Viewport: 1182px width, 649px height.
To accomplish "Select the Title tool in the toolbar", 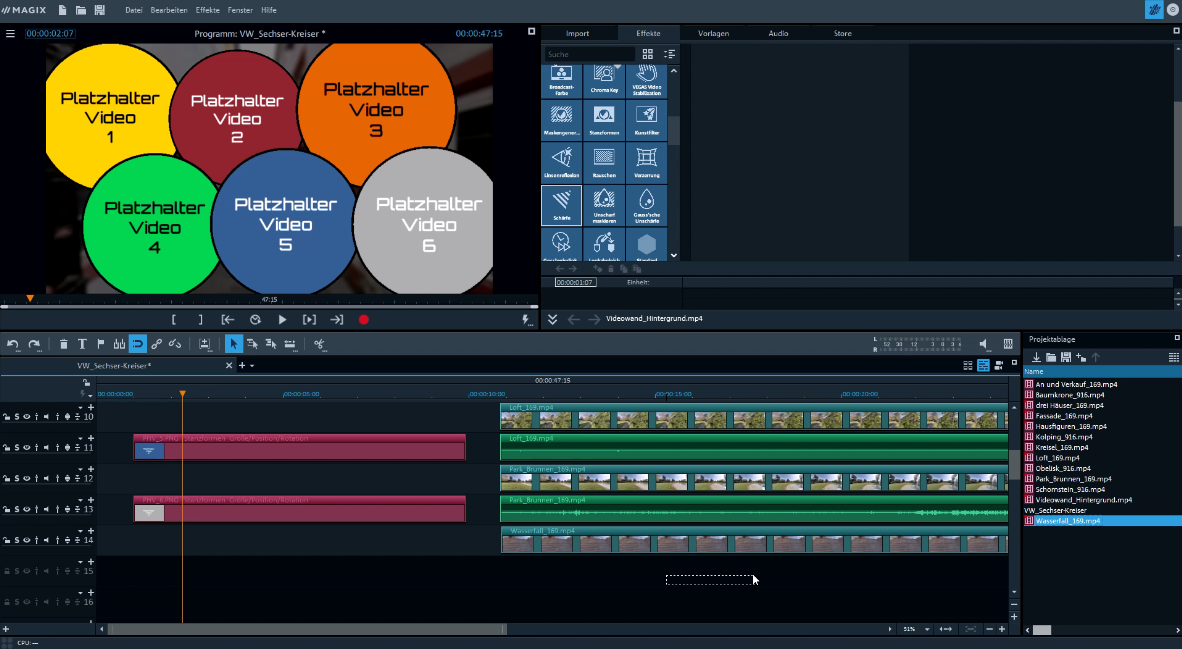I will tap(82, 344).
